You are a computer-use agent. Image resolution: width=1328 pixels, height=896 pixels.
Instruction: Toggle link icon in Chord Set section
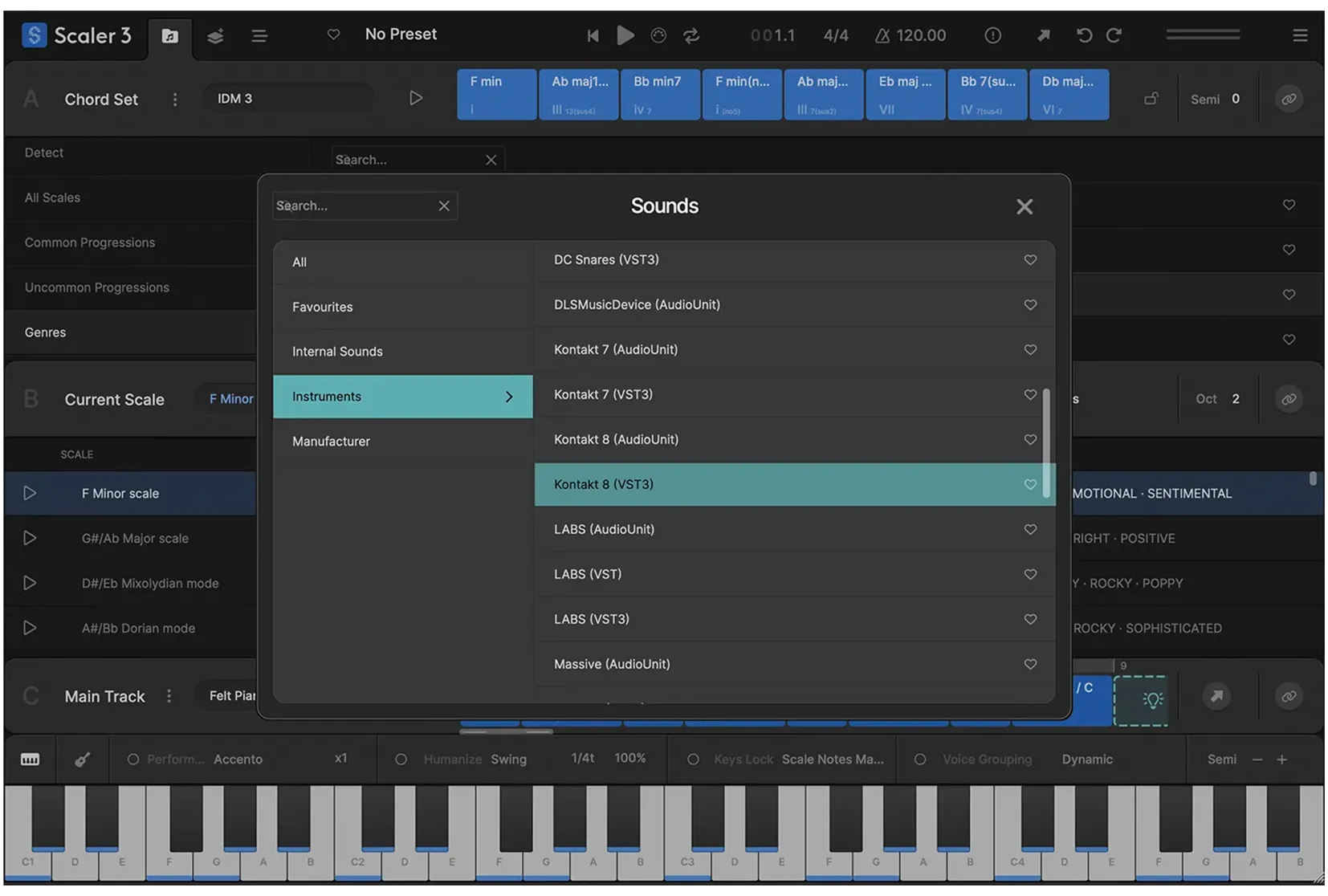pos(1289,99)
